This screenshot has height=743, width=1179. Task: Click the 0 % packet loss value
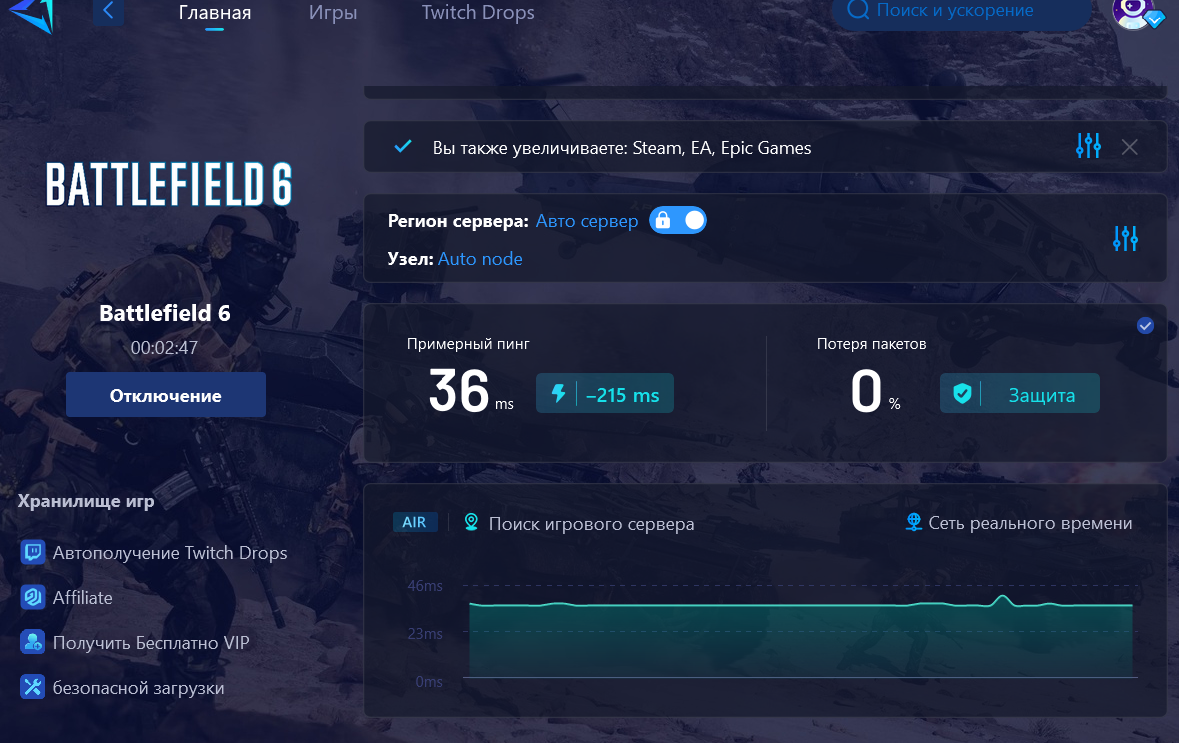[874, 392]
